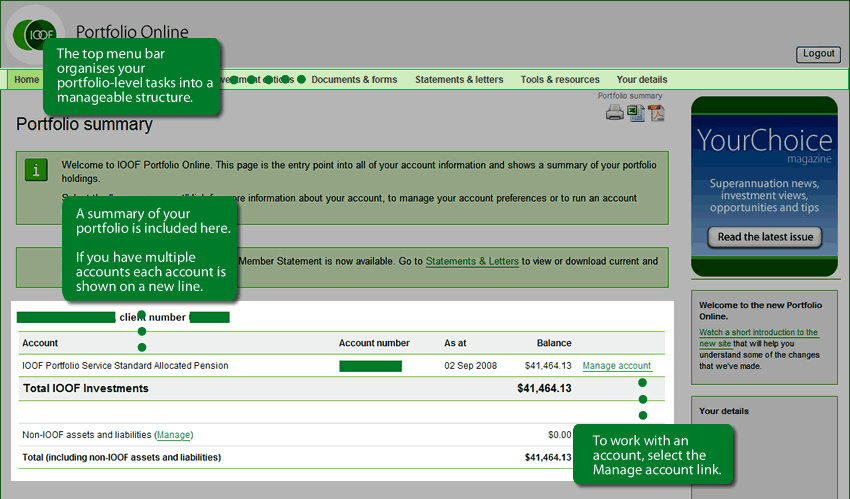Screen dimensions: 850x499
Task: Click the Manage account link
Action: 617,366
